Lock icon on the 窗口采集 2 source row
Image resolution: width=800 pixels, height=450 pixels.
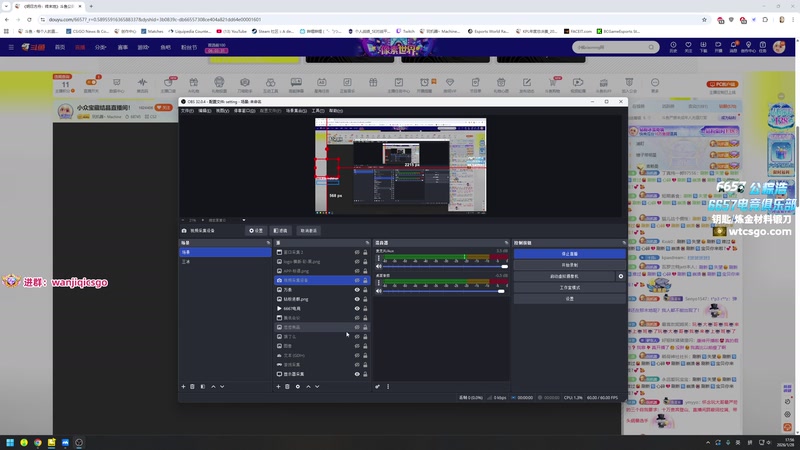click(x=365, y=252)
